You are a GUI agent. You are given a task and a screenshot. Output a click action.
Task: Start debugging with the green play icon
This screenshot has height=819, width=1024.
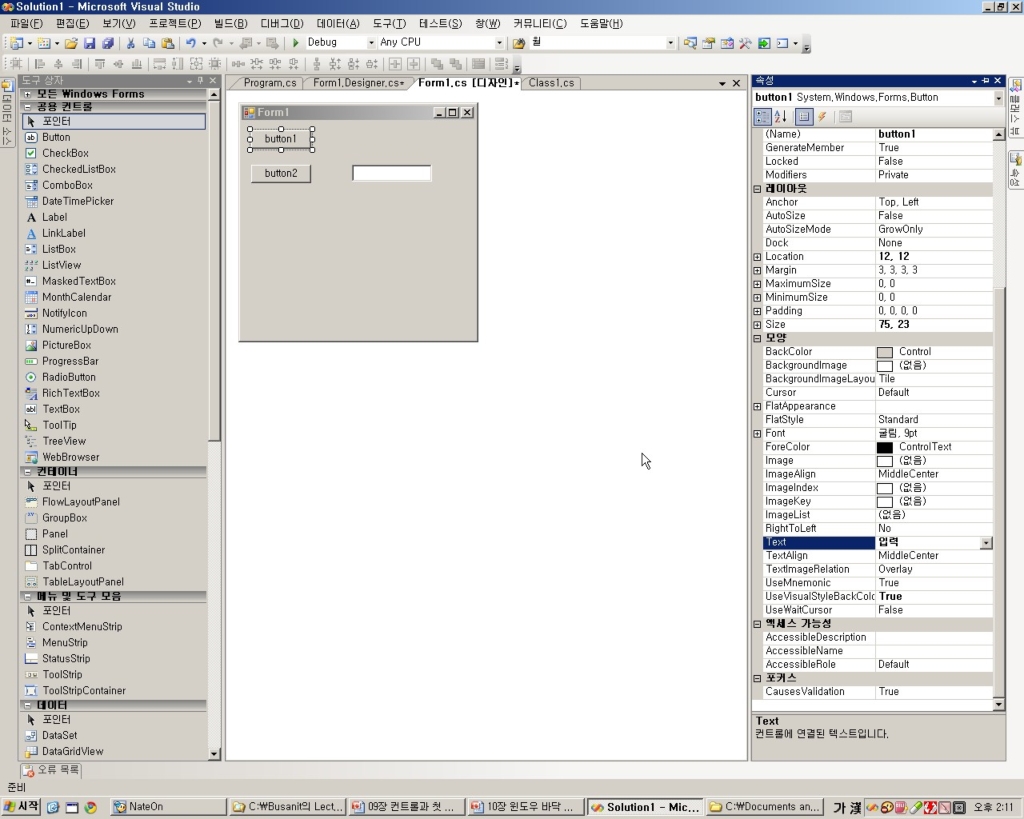(295, 43)
